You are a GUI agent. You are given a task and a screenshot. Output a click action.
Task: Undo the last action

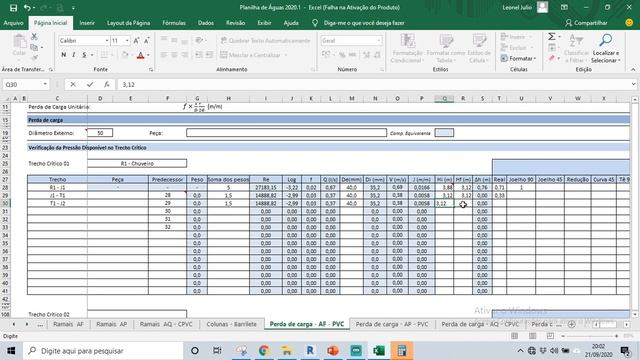click(27, 8)
